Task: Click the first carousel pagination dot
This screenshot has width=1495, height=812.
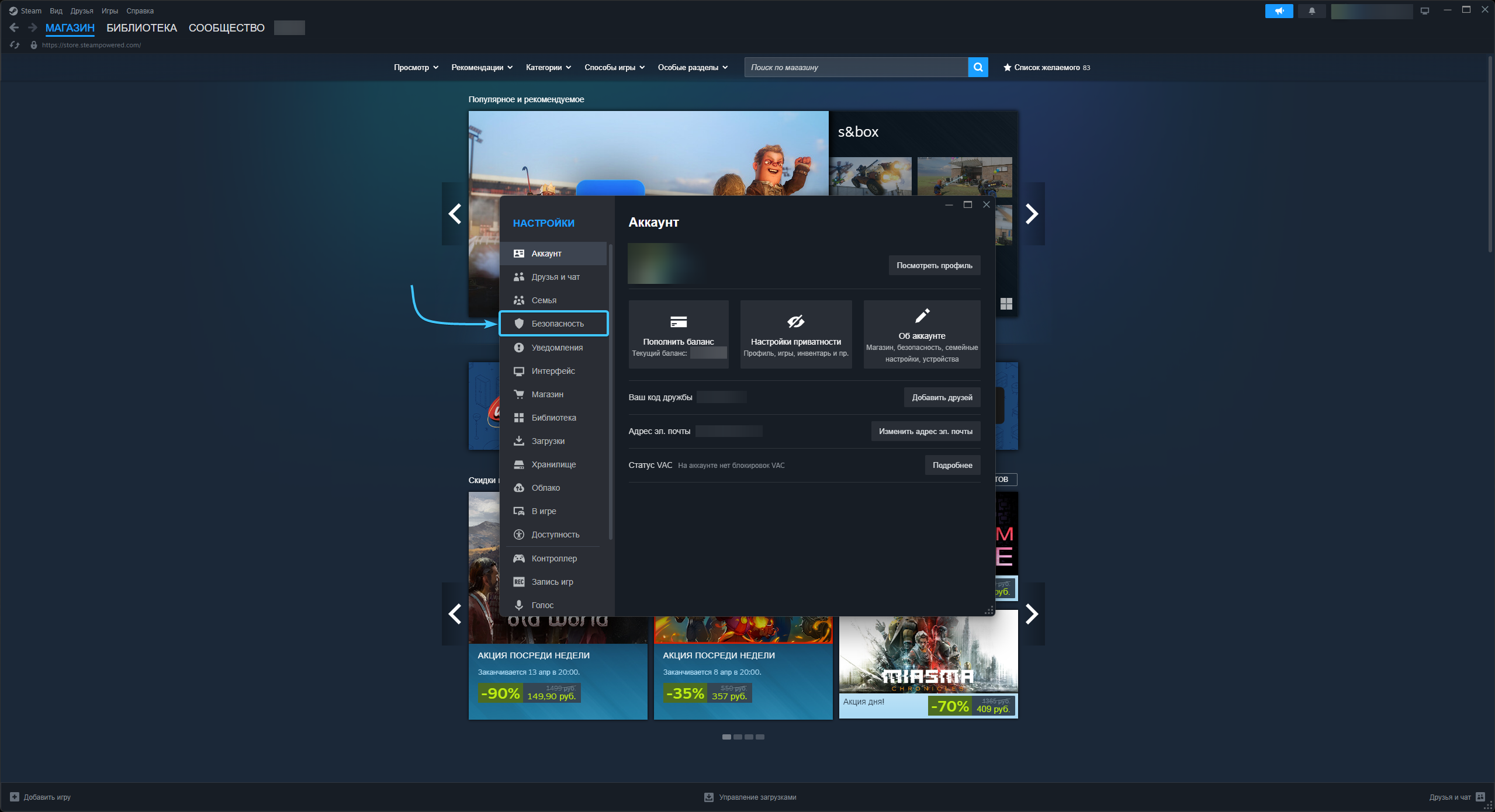Action: pos(726,737)
